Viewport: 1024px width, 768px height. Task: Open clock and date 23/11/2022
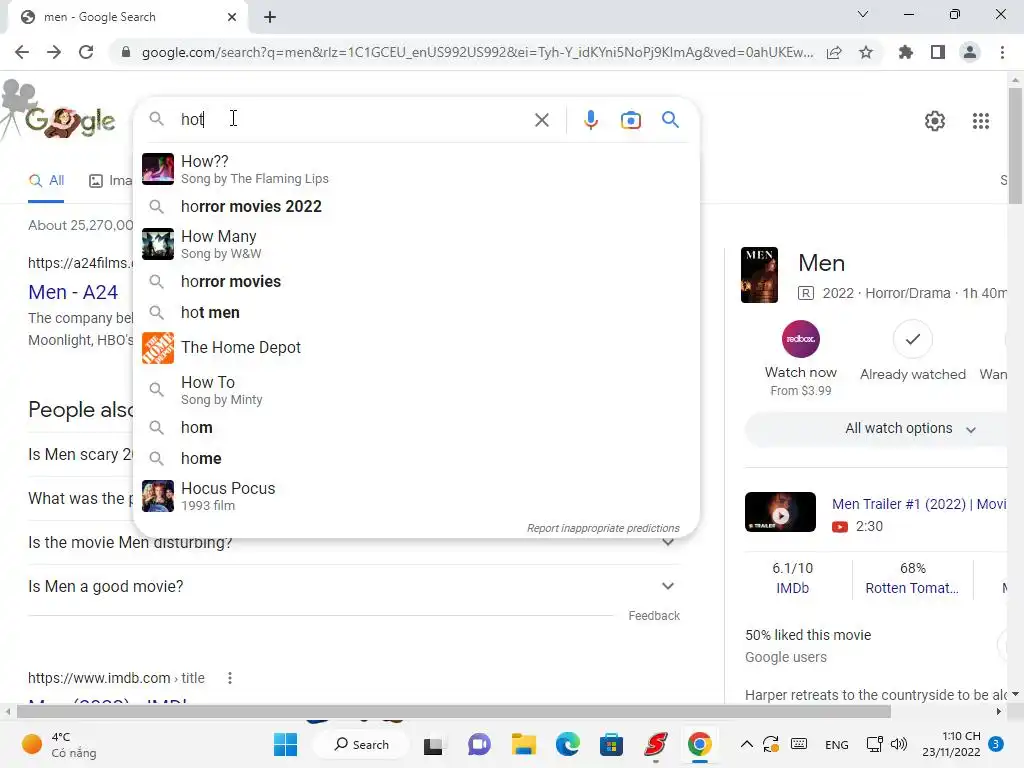pos(951,744)
